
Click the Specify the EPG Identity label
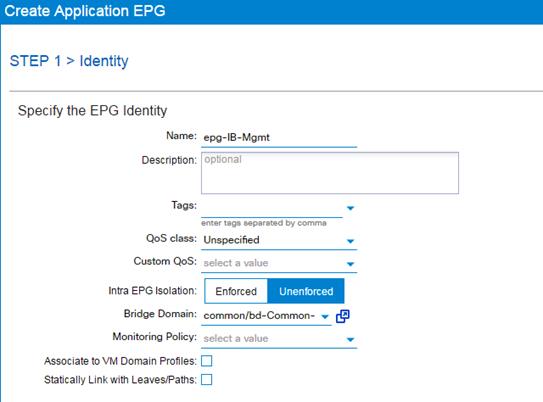click(x=92, y=111)
